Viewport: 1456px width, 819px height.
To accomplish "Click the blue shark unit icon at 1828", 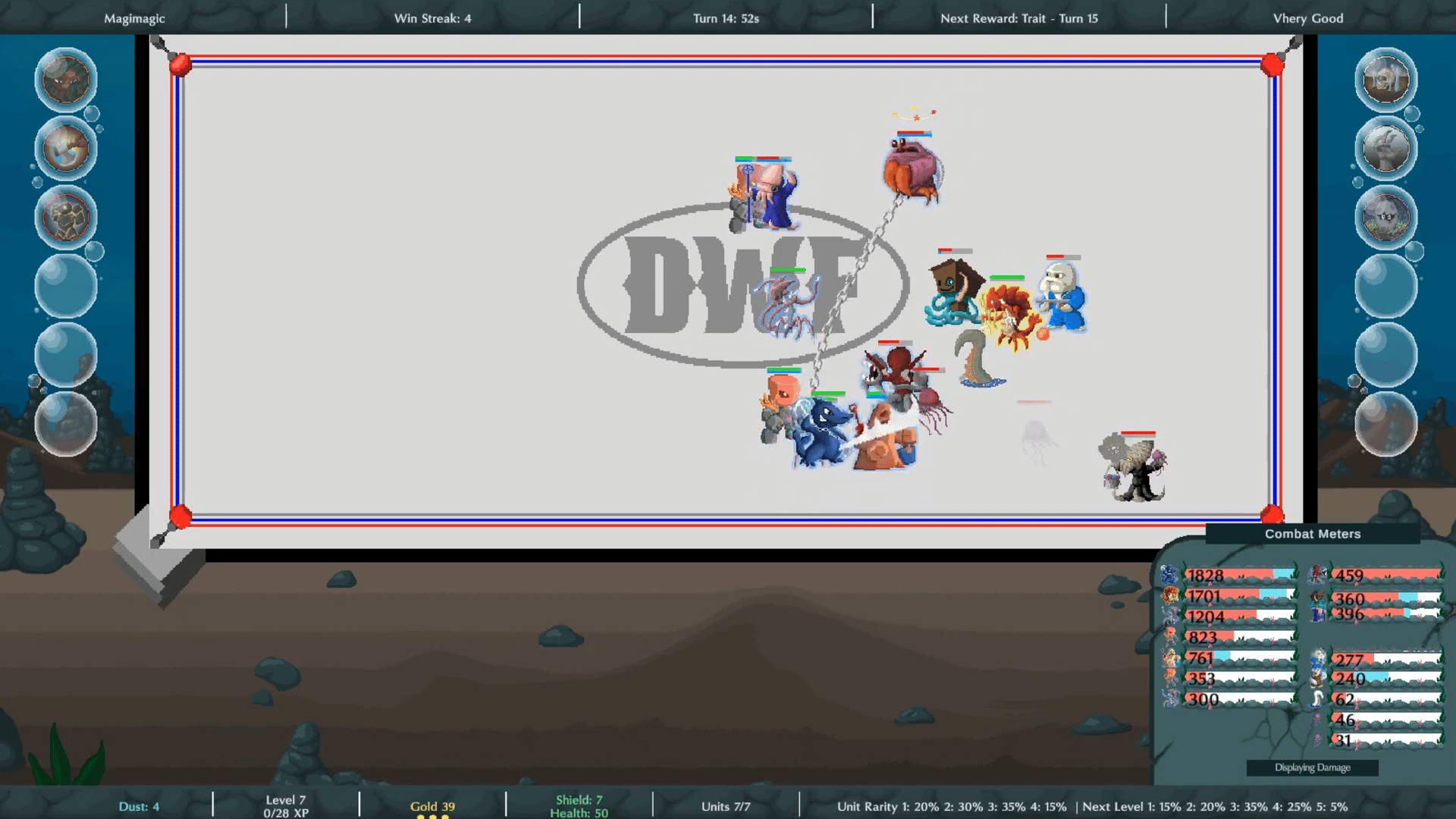I will (1170, 576).
